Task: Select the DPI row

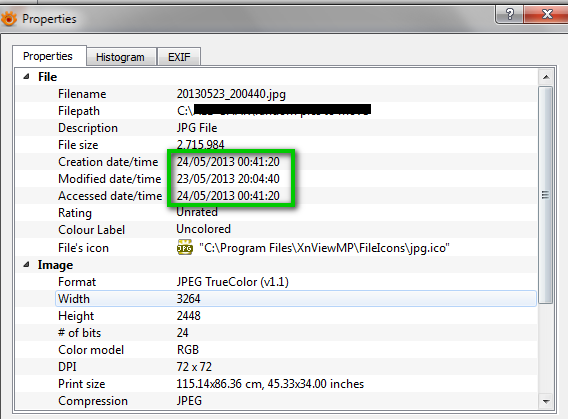Action: pos(276,367)
